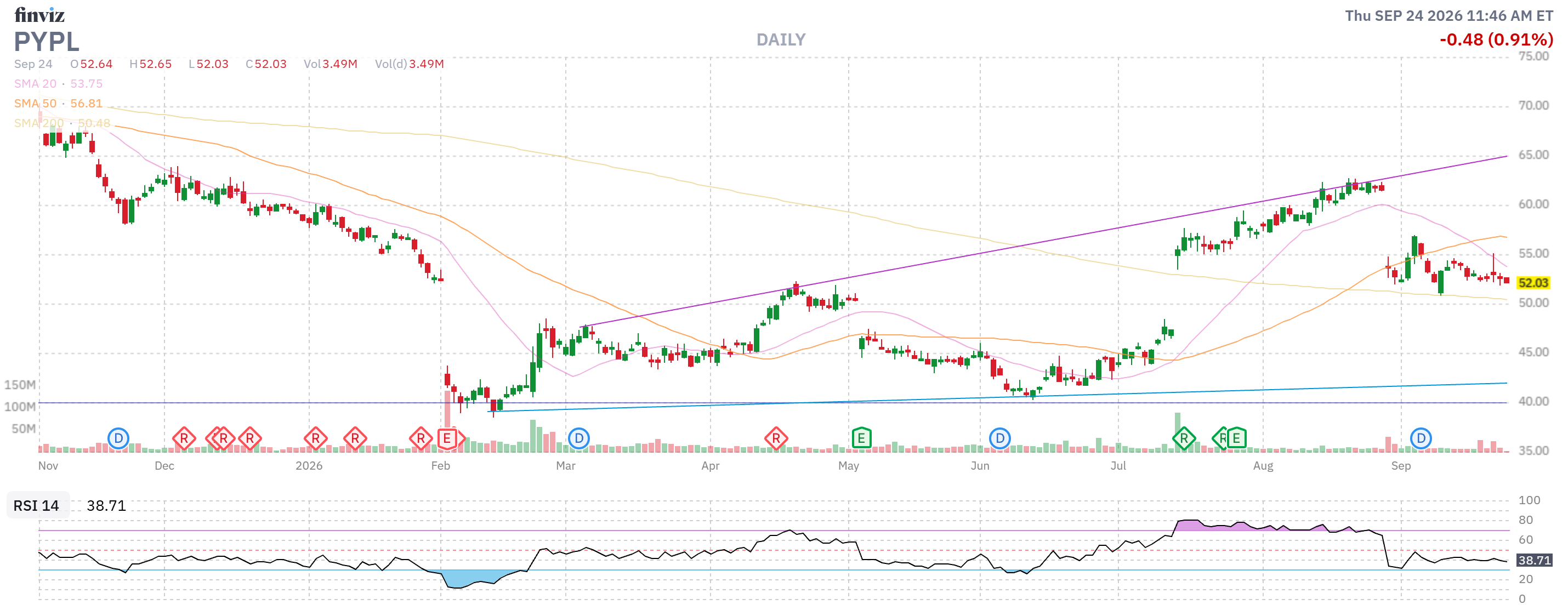Click the blue D dividend marker in September

click(x=1421, y=438)
